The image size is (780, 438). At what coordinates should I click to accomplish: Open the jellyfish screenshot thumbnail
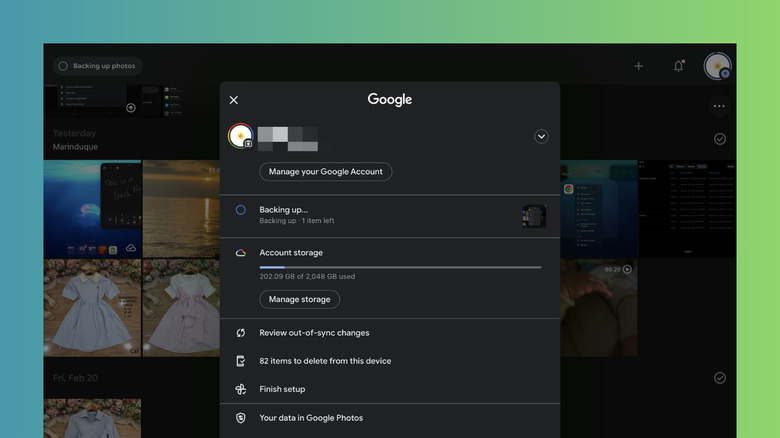[93, 209]
